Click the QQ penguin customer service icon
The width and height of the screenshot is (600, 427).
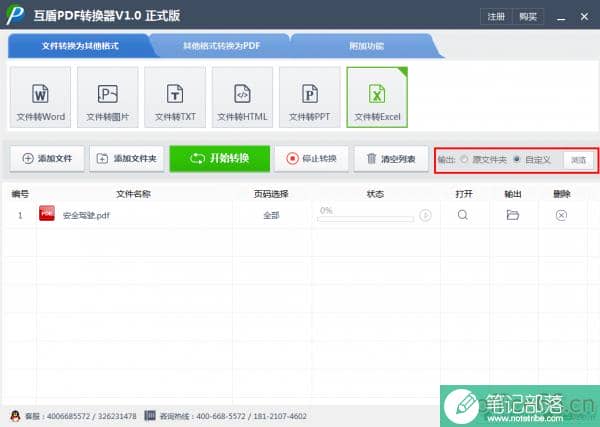click(15, 416)
